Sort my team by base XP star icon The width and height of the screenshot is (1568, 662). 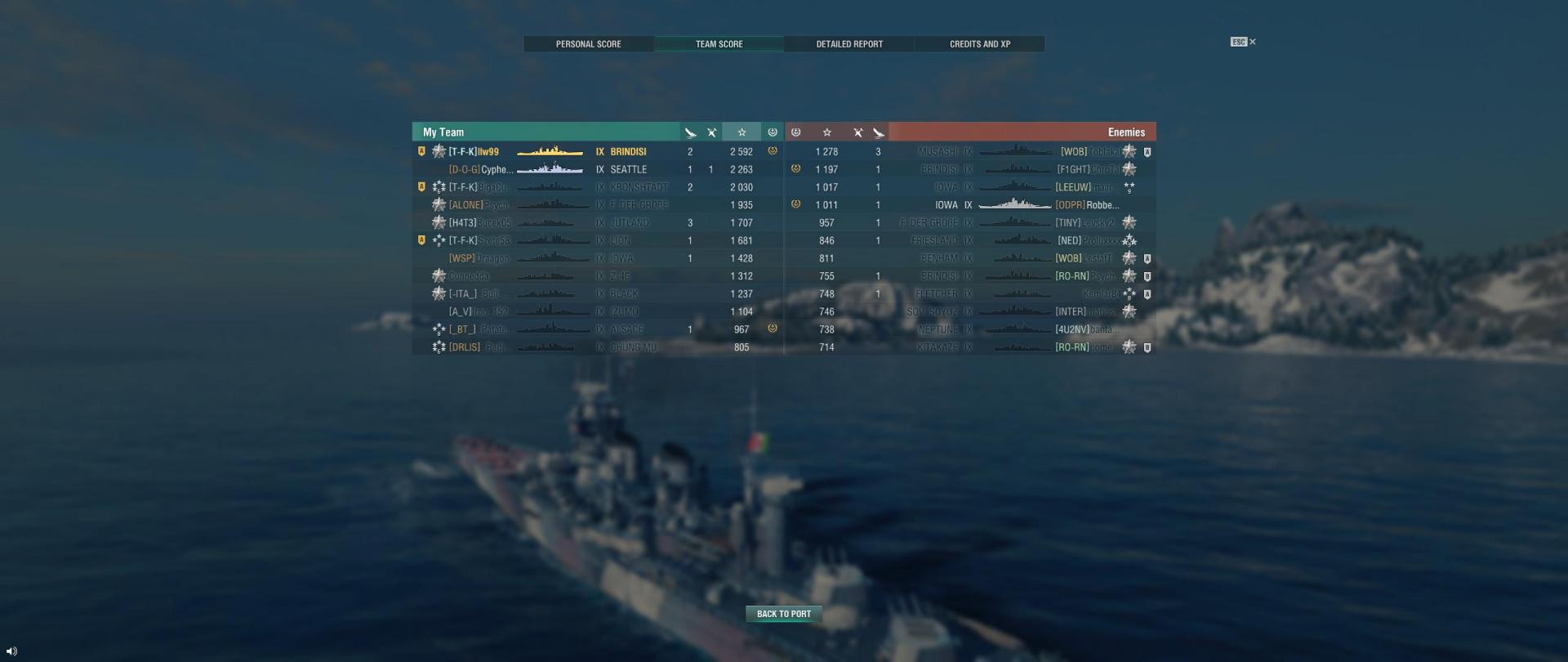(742, 132)
